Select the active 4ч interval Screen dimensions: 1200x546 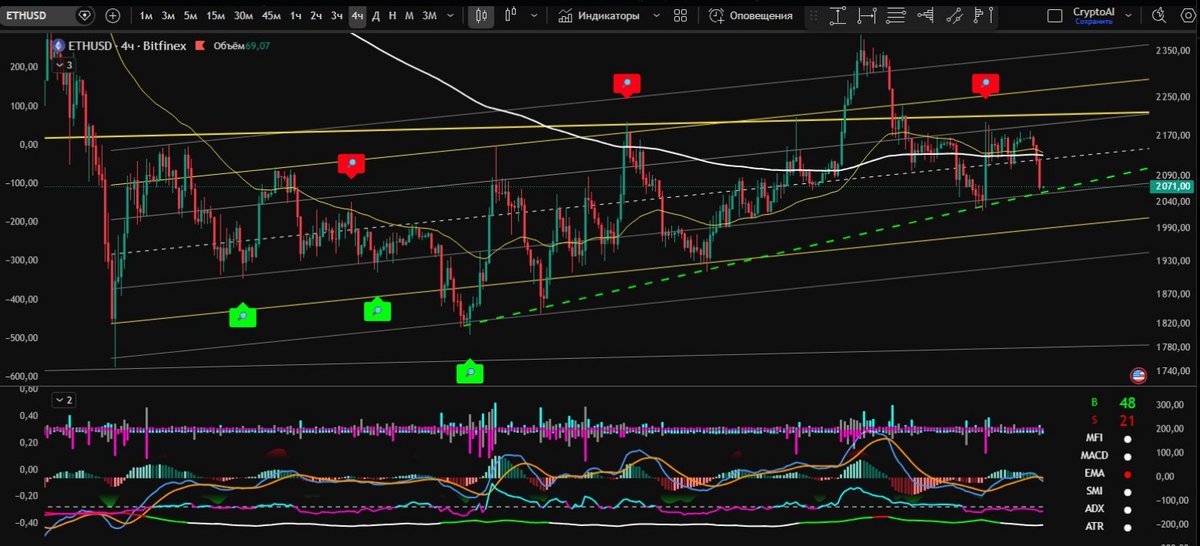pyautogui.click(x=357, y=16)
